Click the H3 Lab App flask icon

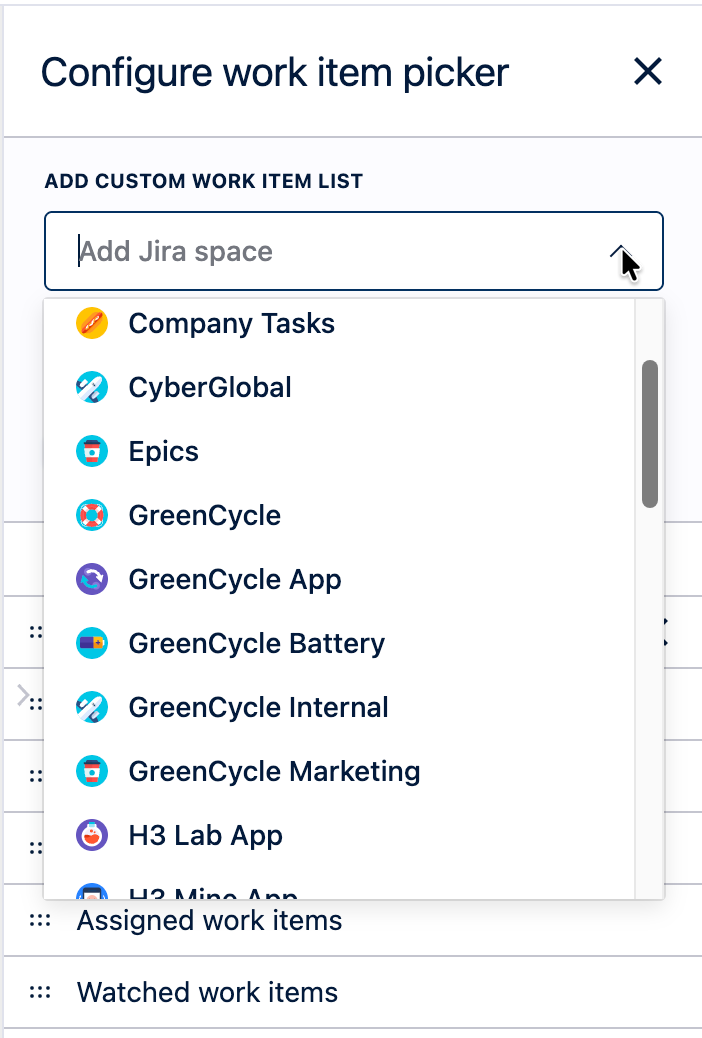tap(92, 835)
